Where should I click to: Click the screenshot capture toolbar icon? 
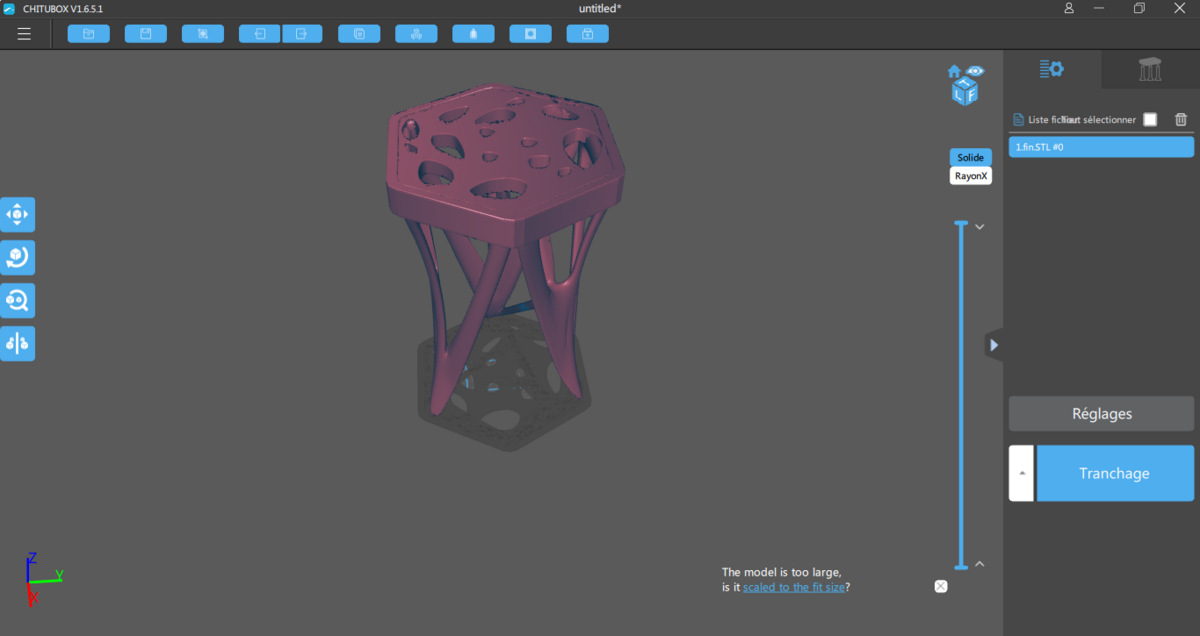(202, 34)
